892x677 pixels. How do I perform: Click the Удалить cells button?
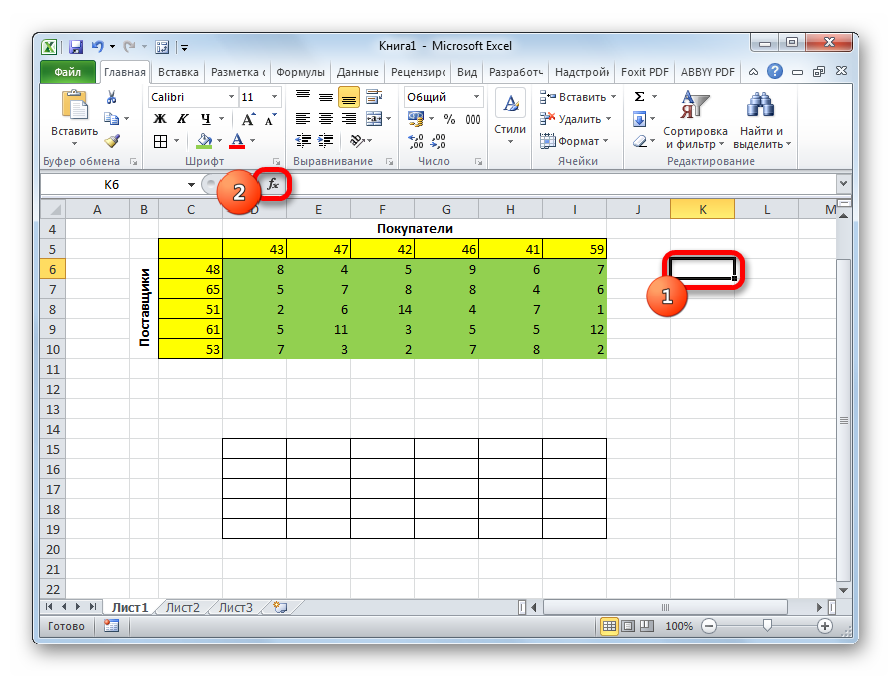575,119
